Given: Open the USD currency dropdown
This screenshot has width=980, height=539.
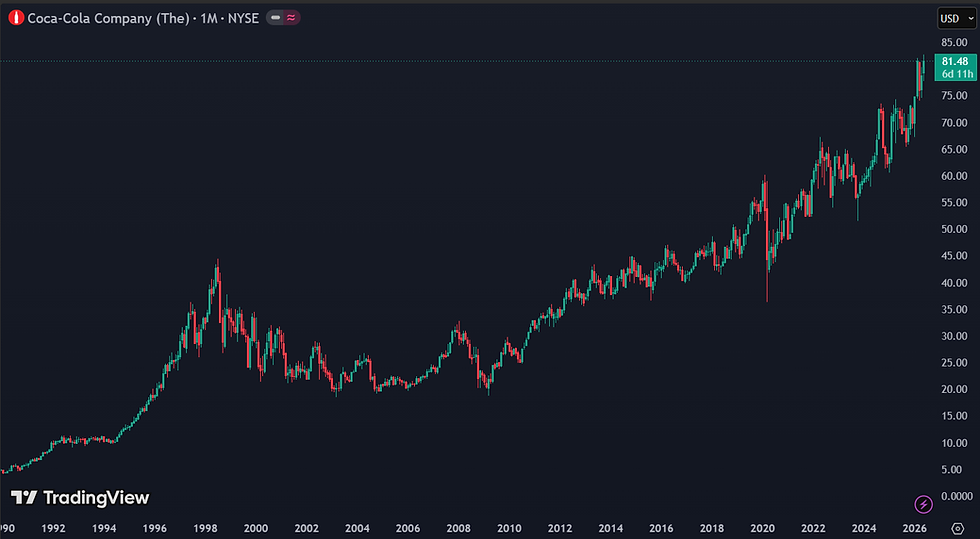Looking at the screenshot, I should (x=957, y=19).
